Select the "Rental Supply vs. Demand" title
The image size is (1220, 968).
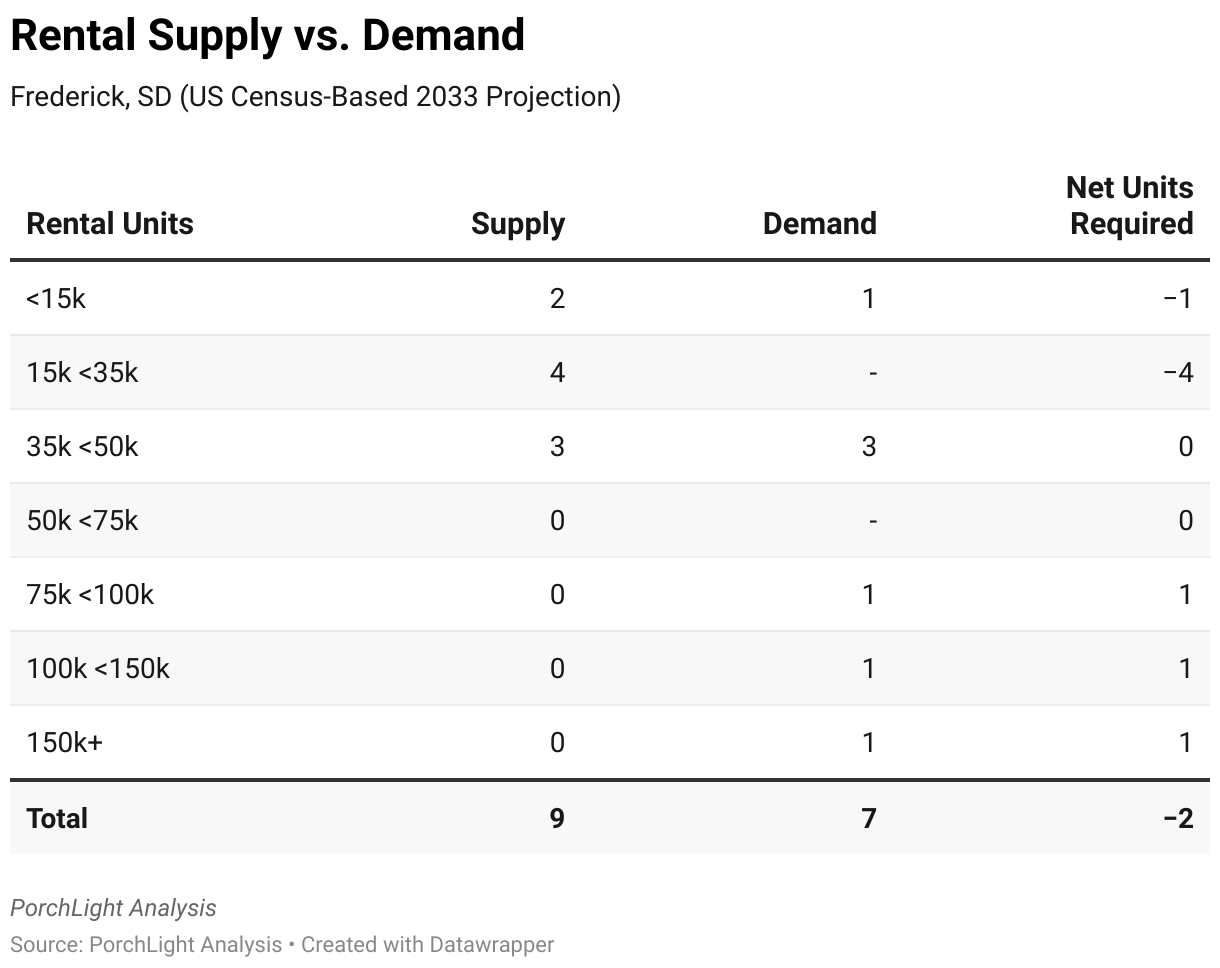267,36
